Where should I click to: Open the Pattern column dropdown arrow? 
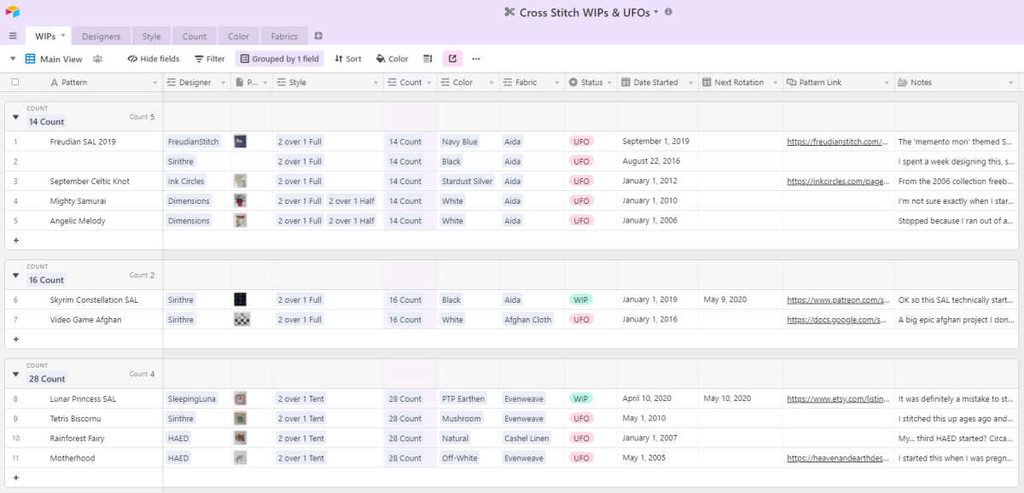[155, 83]
